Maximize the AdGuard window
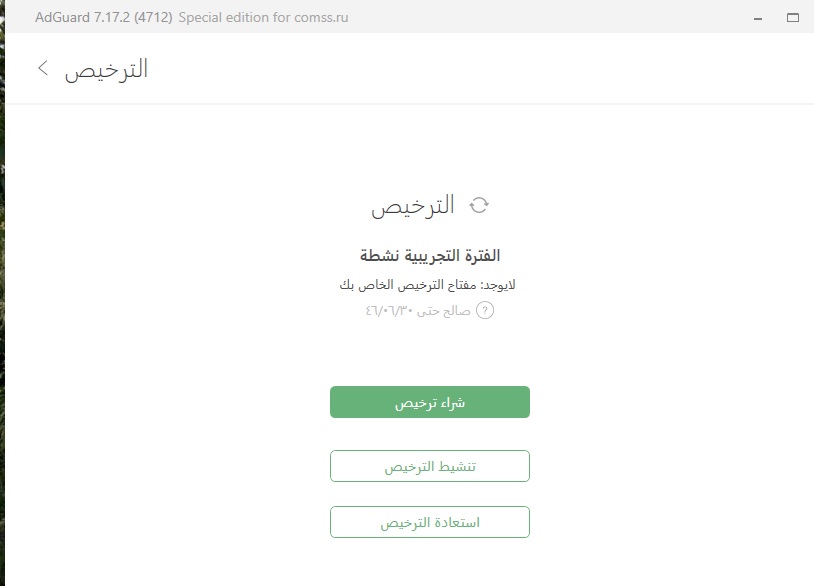This screenshot has width=814, height=586. point(793,18)
